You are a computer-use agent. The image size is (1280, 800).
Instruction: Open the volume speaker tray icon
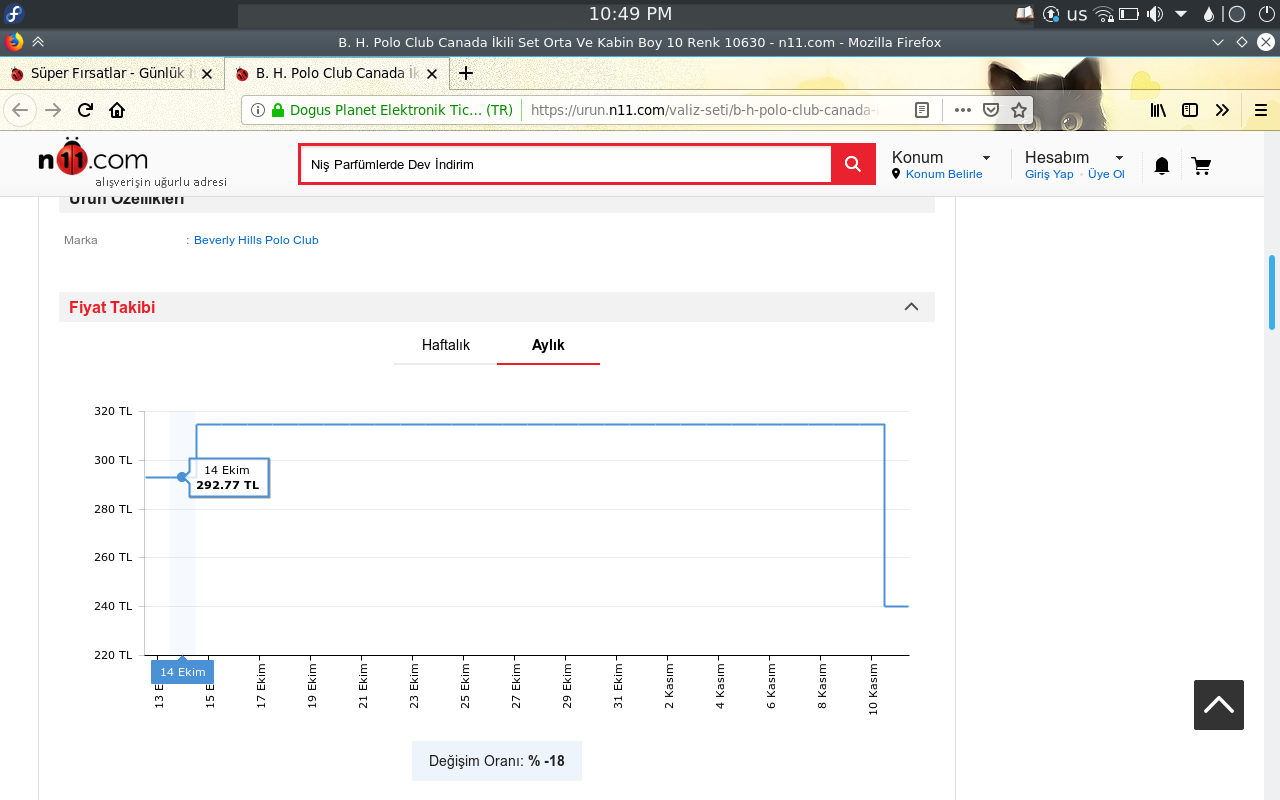(1154, 14)
